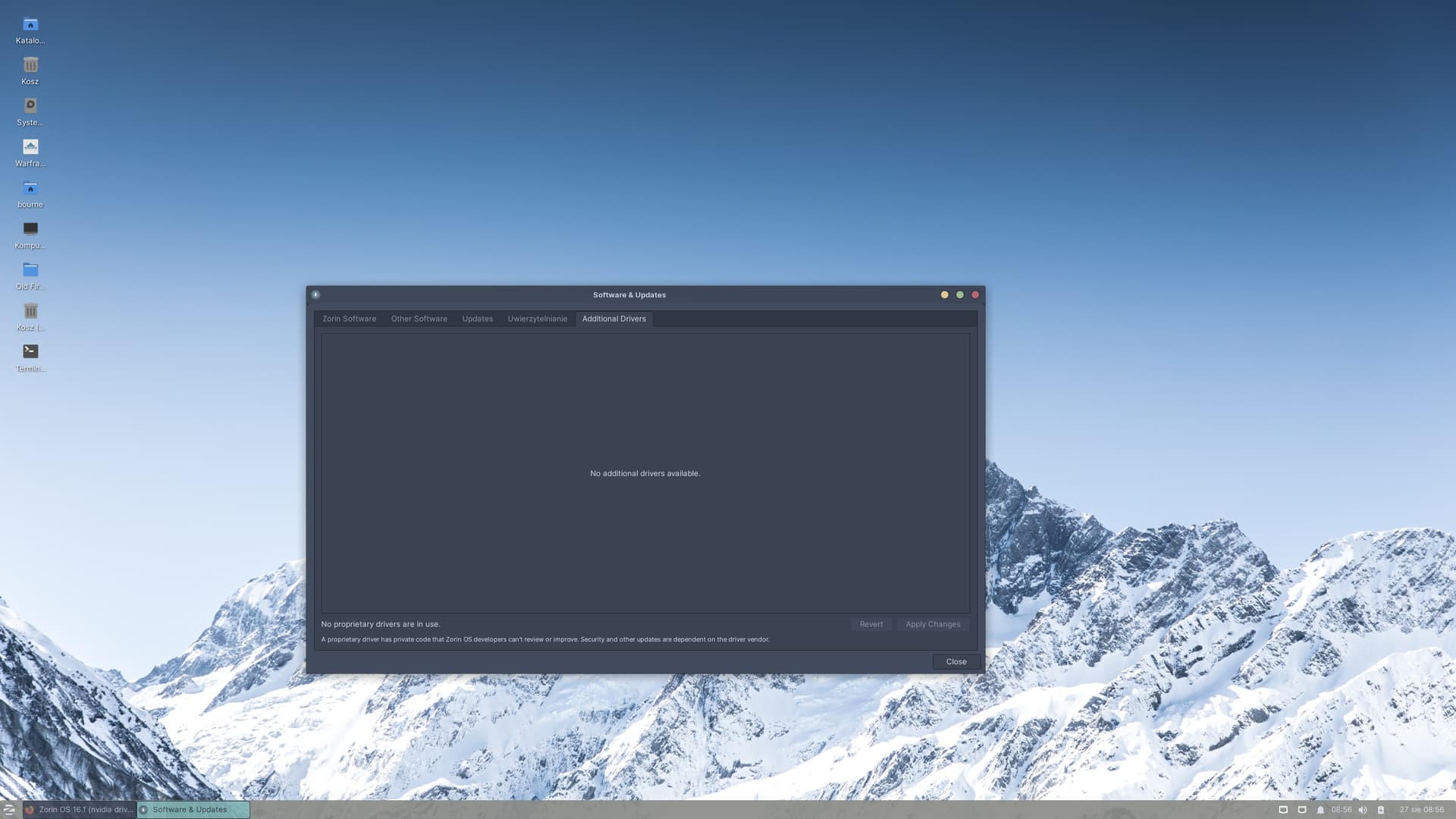Switch to the Zorin Software tab

[349, 319]
